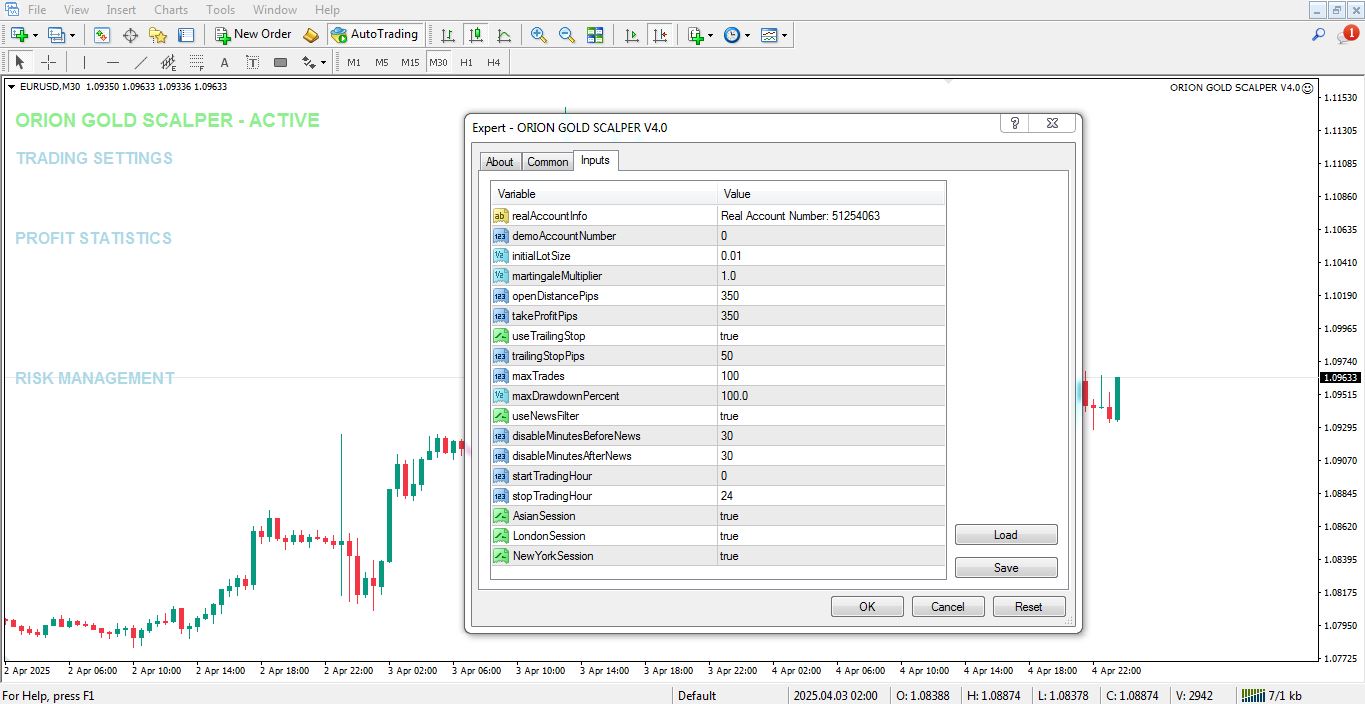Screen dimensions: 1365x704
Task: Expand the Indicators dropdown arrow
Action: pyautogui.click(x=711, y=35)
